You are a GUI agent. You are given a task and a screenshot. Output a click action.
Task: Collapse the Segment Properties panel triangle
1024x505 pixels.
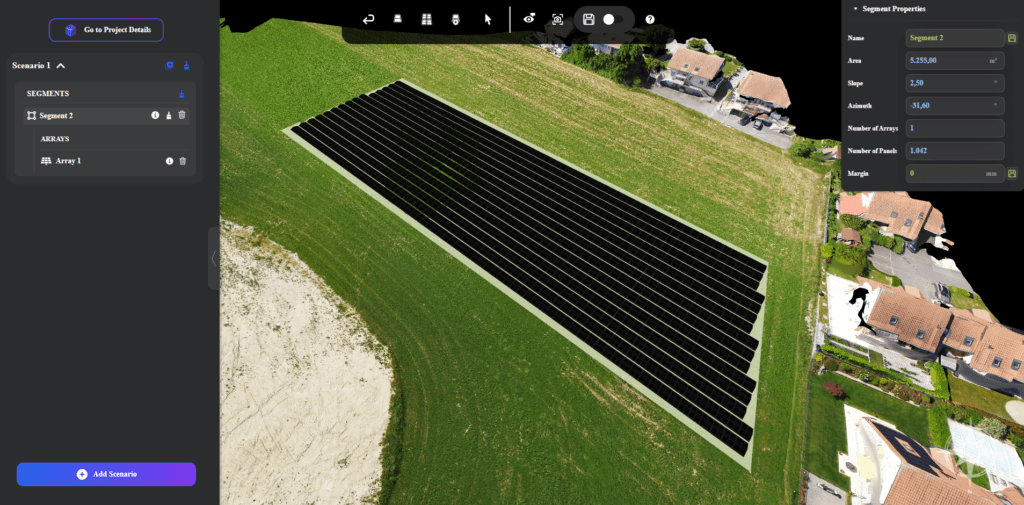click(x=856, y=9)
